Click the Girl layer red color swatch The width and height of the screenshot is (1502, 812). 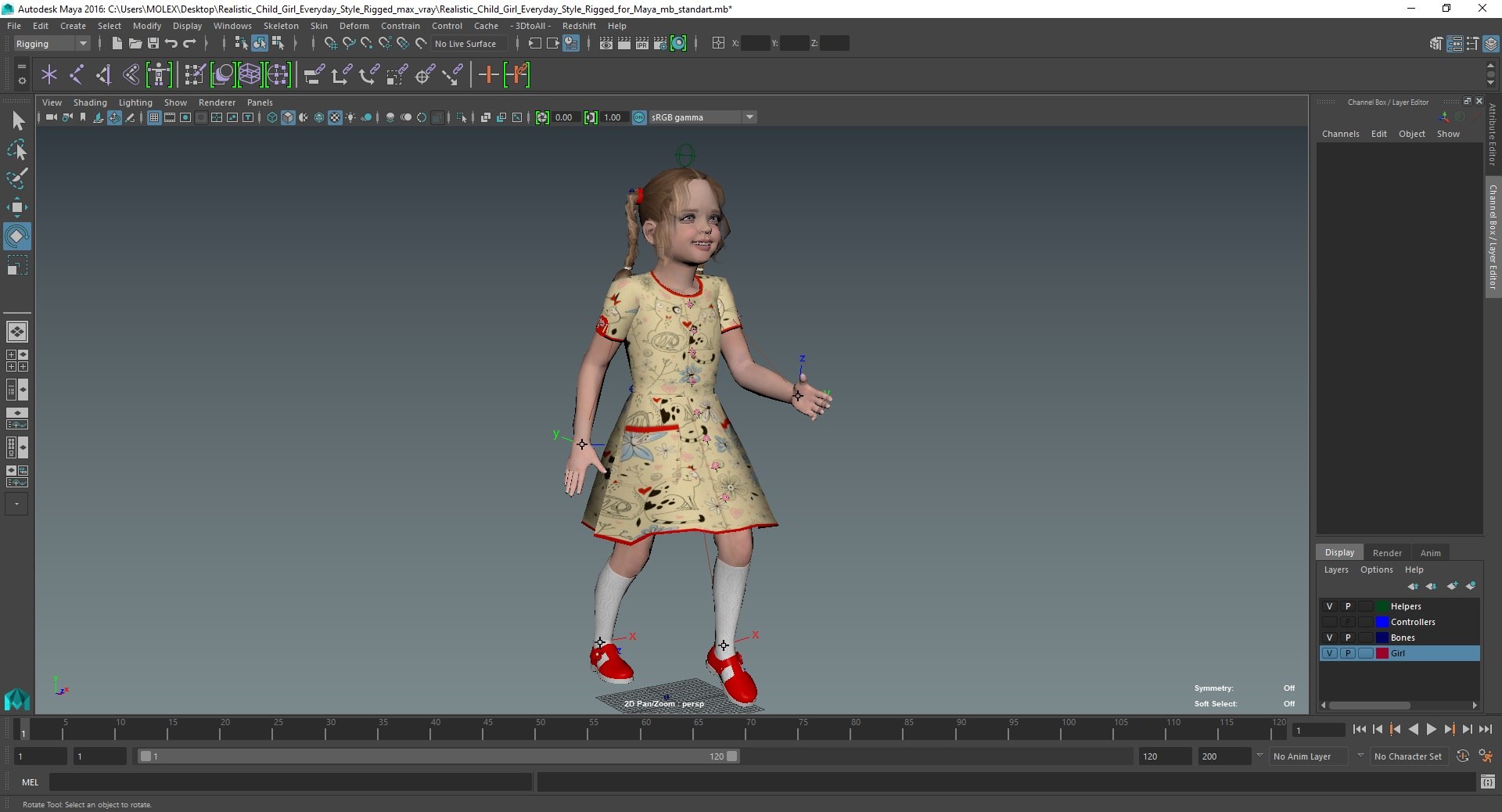(x=1382, y=653)
